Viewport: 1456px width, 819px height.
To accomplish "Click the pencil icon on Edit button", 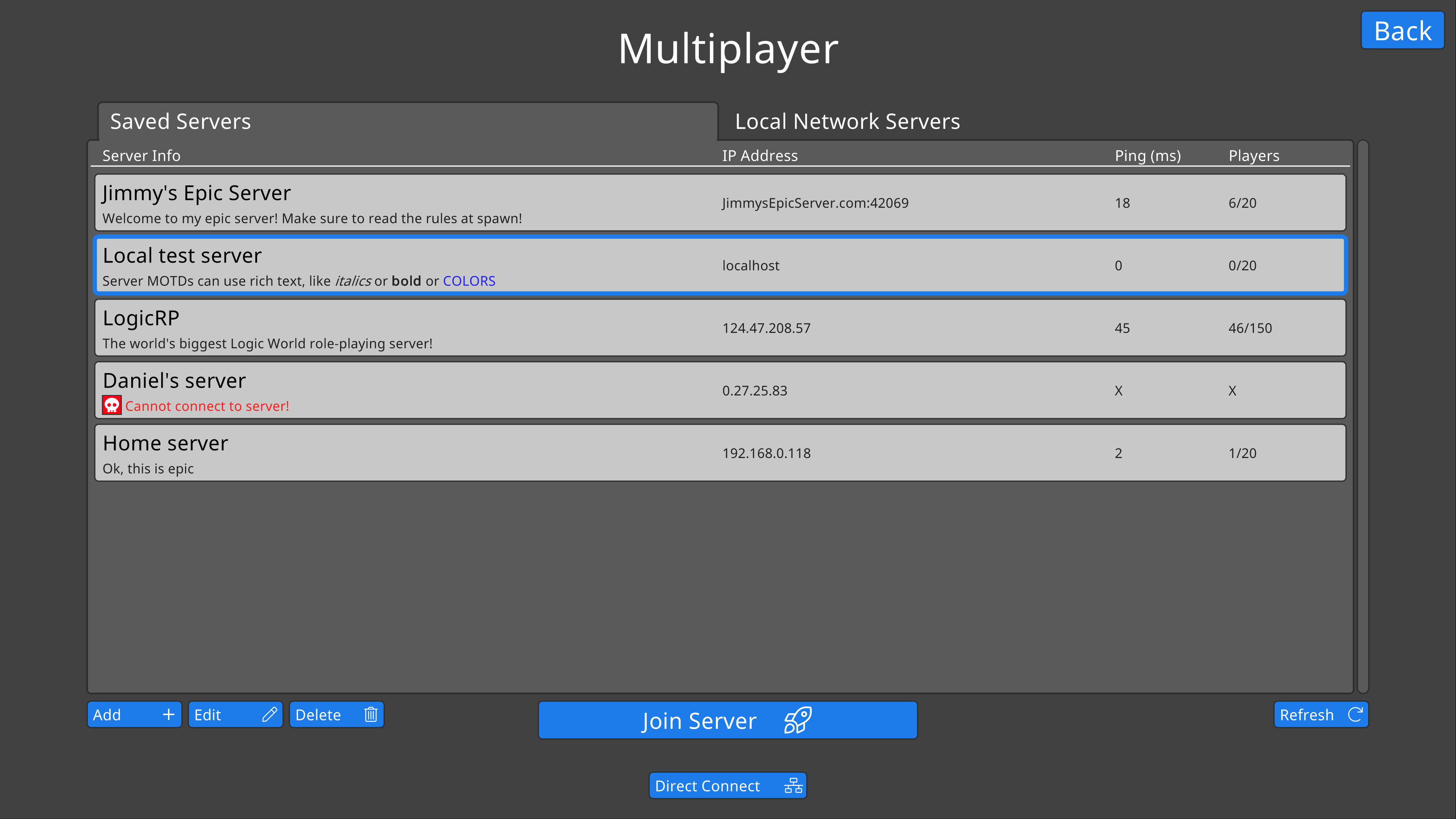I will (x=270, y=714).
